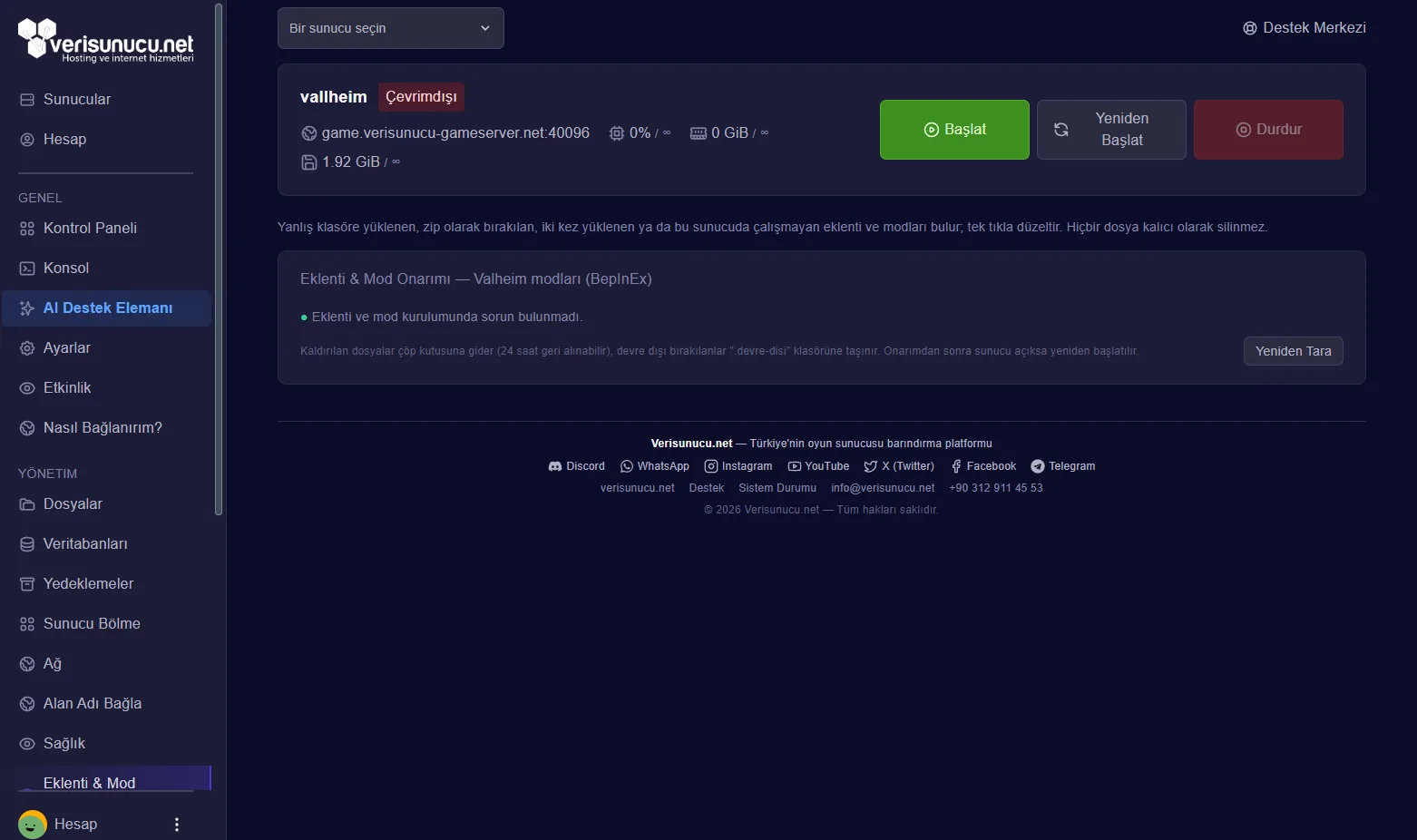Click the Veritabanları database icon

27,544
